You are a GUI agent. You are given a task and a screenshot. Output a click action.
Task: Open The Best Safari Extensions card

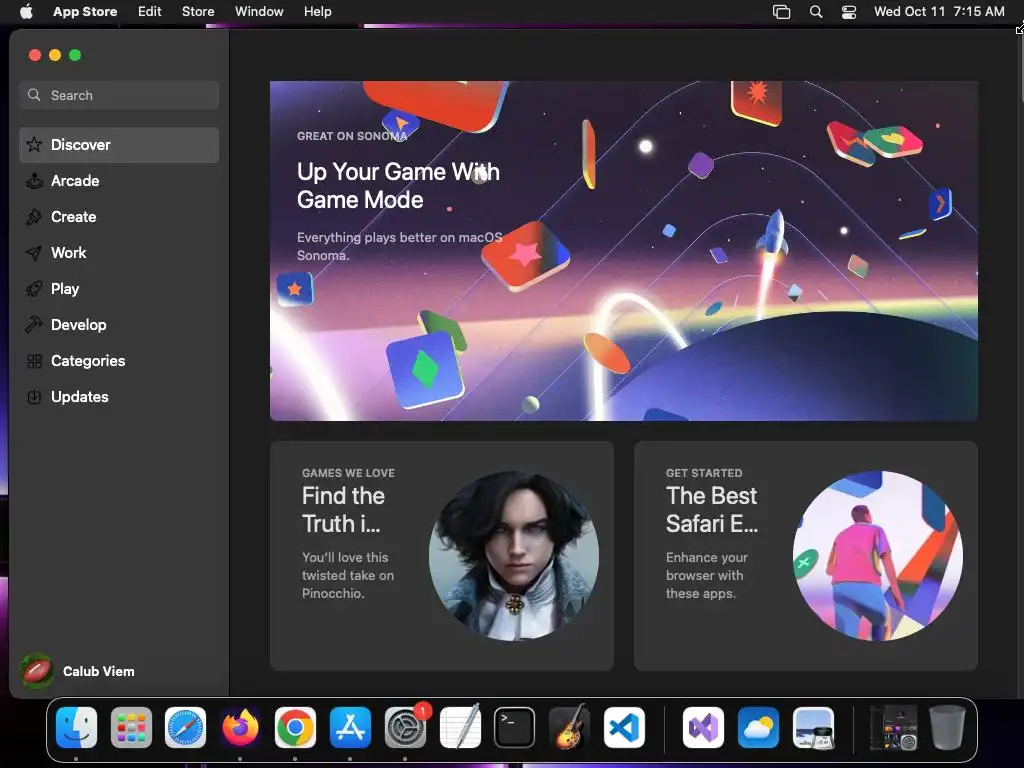(806, 556)
